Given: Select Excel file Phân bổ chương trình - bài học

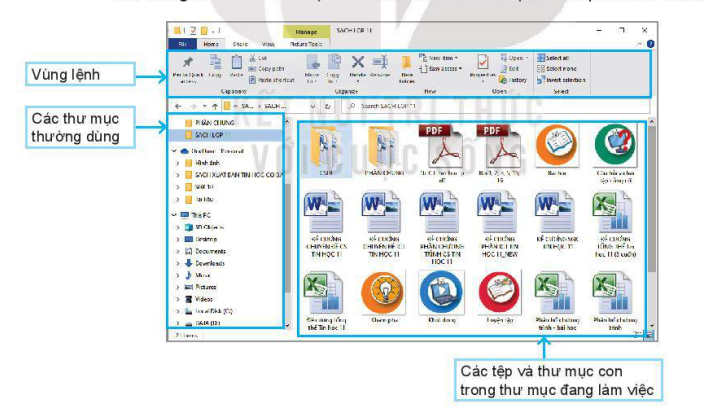Looking at the screenshot, I should [557, 301].
